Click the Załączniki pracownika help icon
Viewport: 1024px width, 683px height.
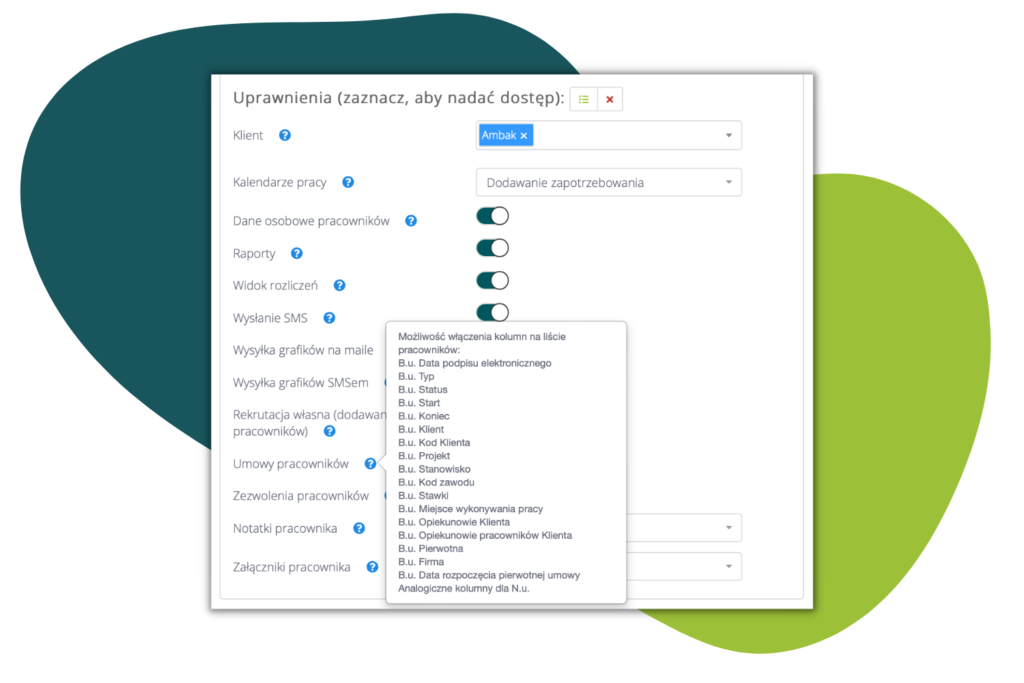[x=372, y=567]
